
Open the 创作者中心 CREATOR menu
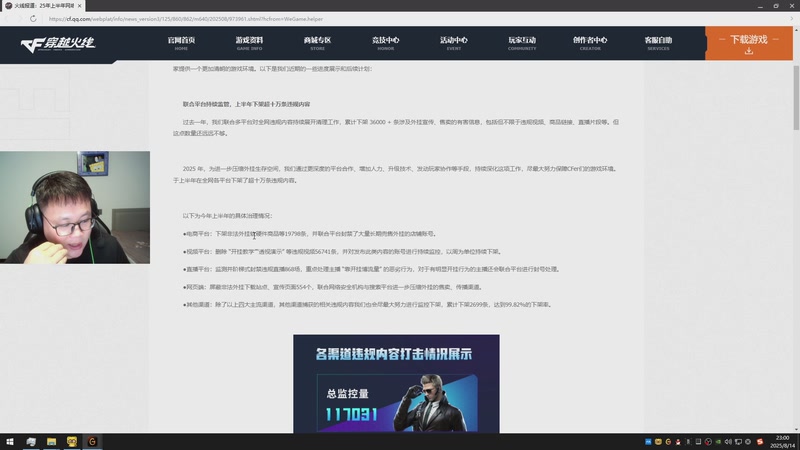pos(590,43)
